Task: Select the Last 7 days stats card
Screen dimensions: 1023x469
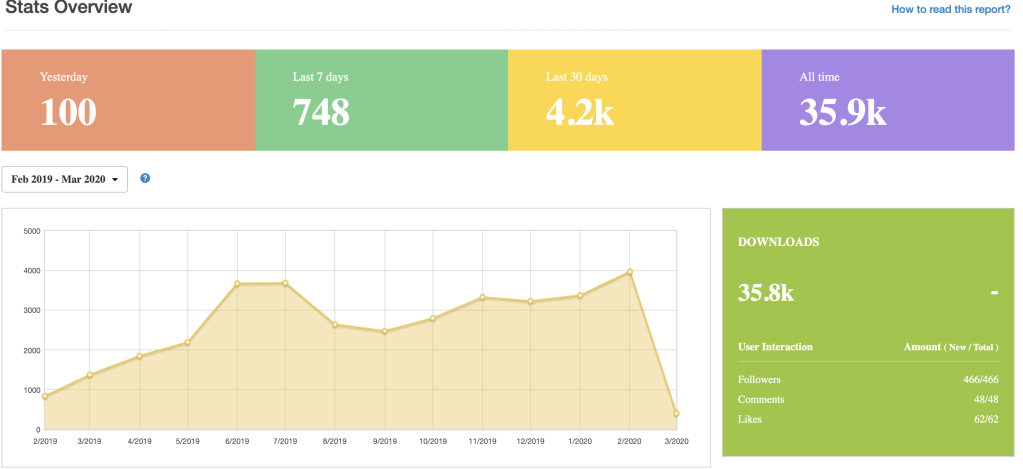Action: (x=381, y=100)
